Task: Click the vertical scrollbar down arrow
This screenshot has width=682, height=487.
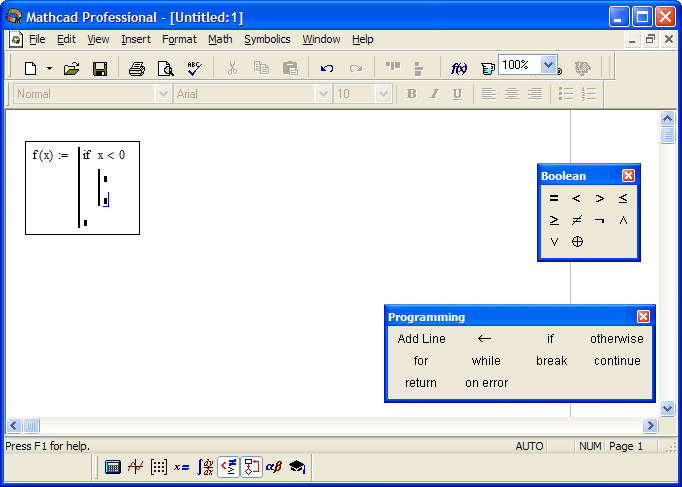Action: [667, 408]
